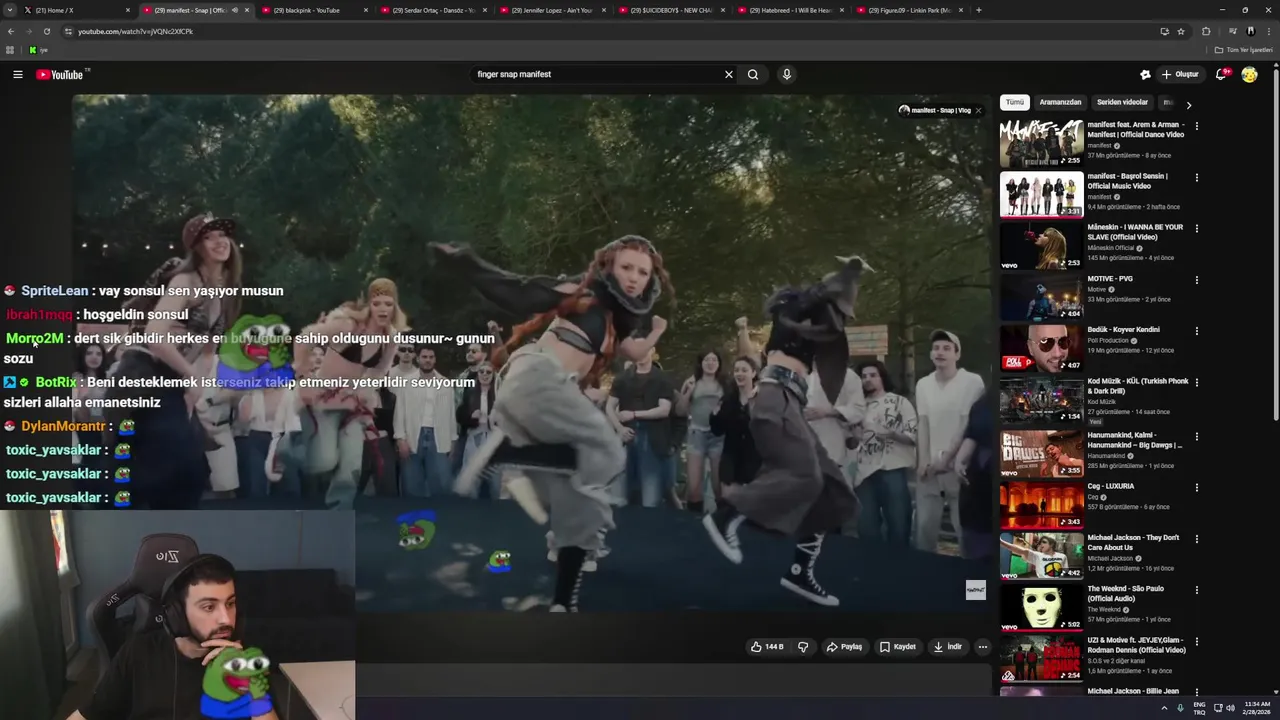1280x720 pixels.
Task: Select the Seriden videolar filter chip
Action: [x=1122, y=102]
